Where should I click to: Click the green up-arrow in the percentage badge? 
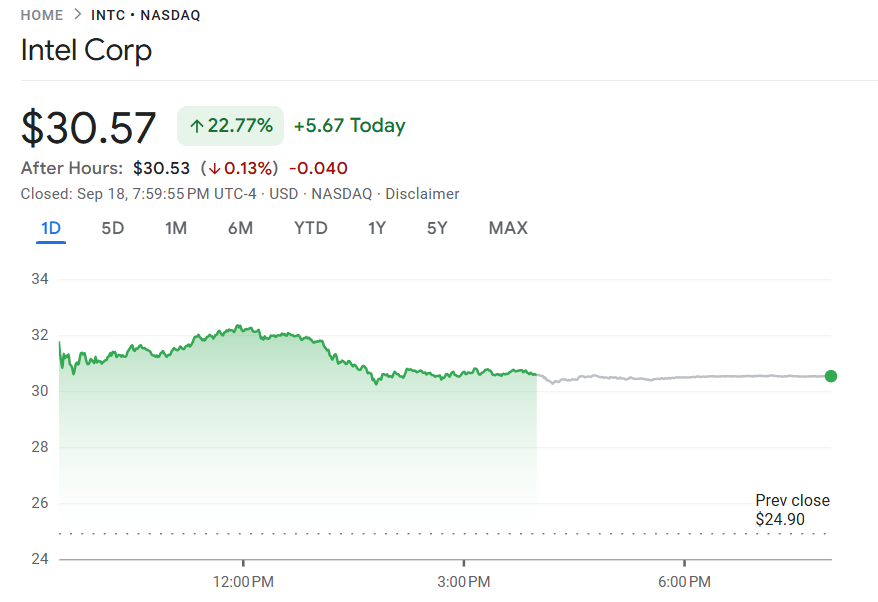tap(197, 126)
